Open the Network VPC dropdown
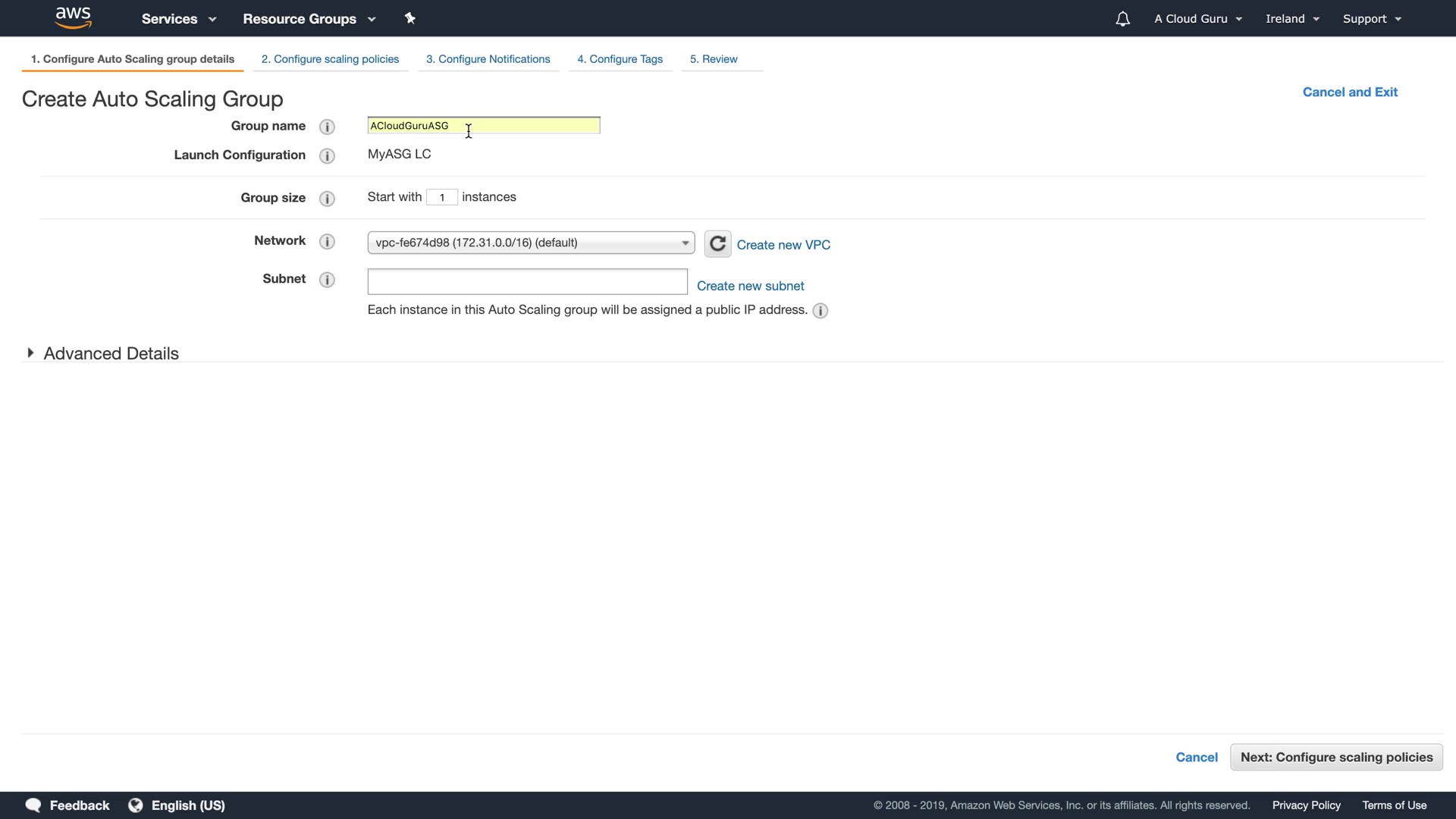1456x819 pixels. (531, 243)
